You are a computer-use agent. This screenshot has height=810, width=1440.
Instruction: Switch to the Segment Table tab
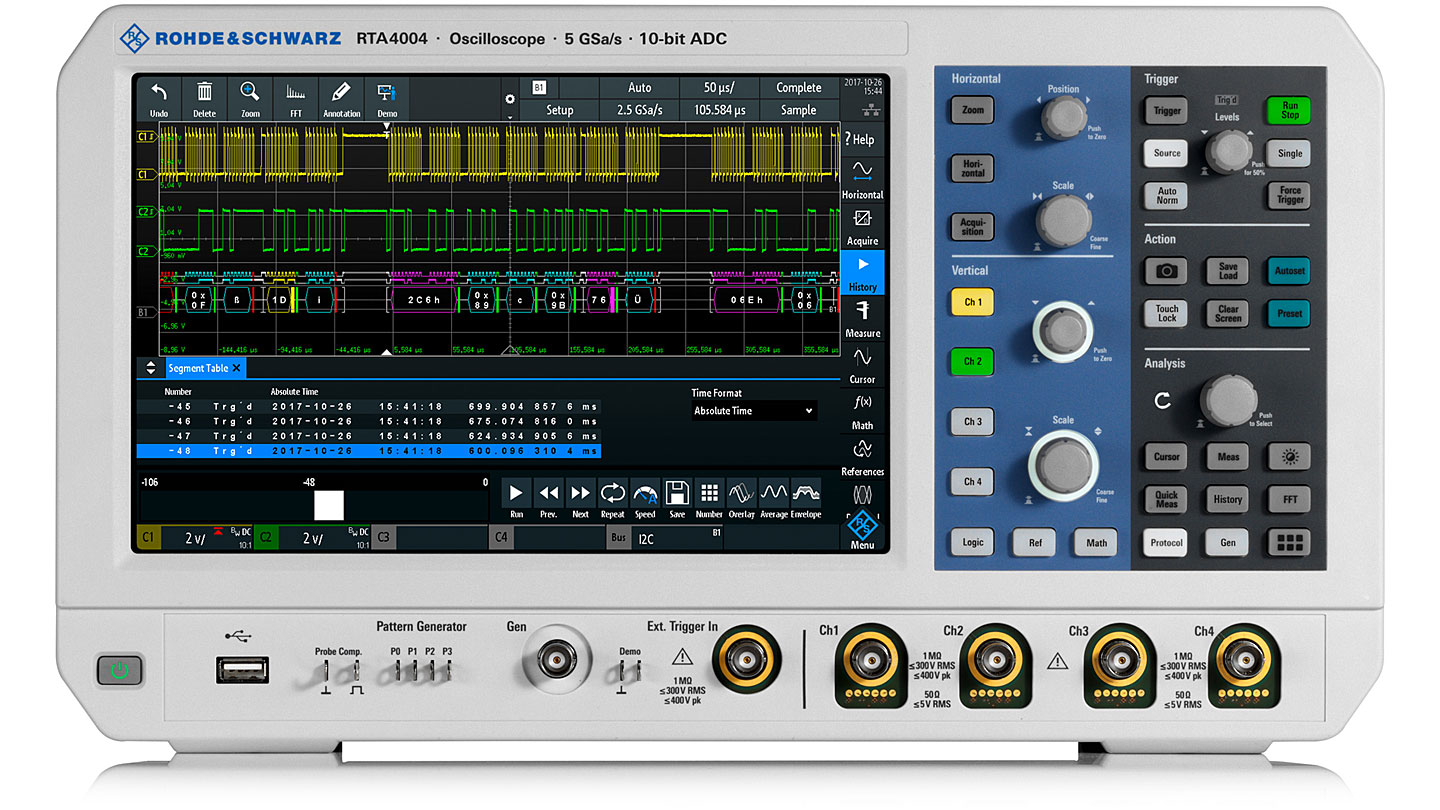pyautogui.click(x=197, y=368)
